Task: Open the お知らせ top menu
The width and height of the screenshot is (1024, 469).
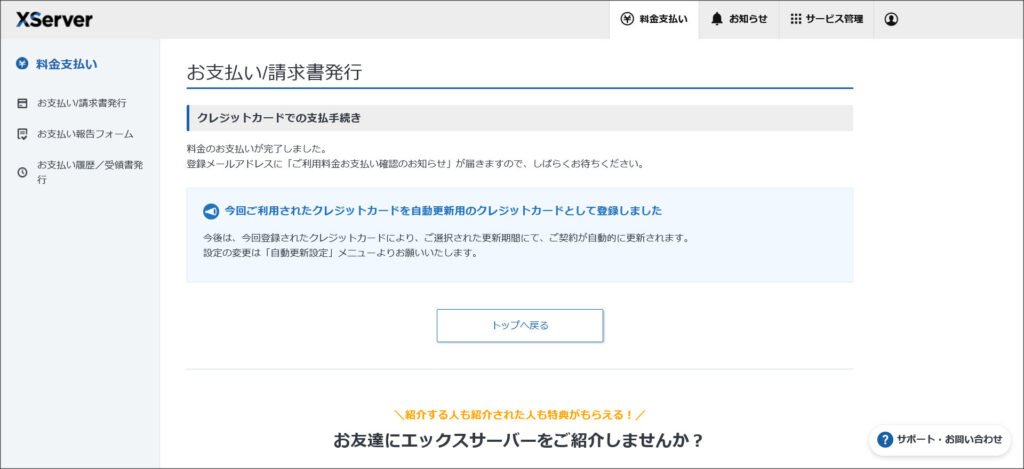Action: pos(739,20)
